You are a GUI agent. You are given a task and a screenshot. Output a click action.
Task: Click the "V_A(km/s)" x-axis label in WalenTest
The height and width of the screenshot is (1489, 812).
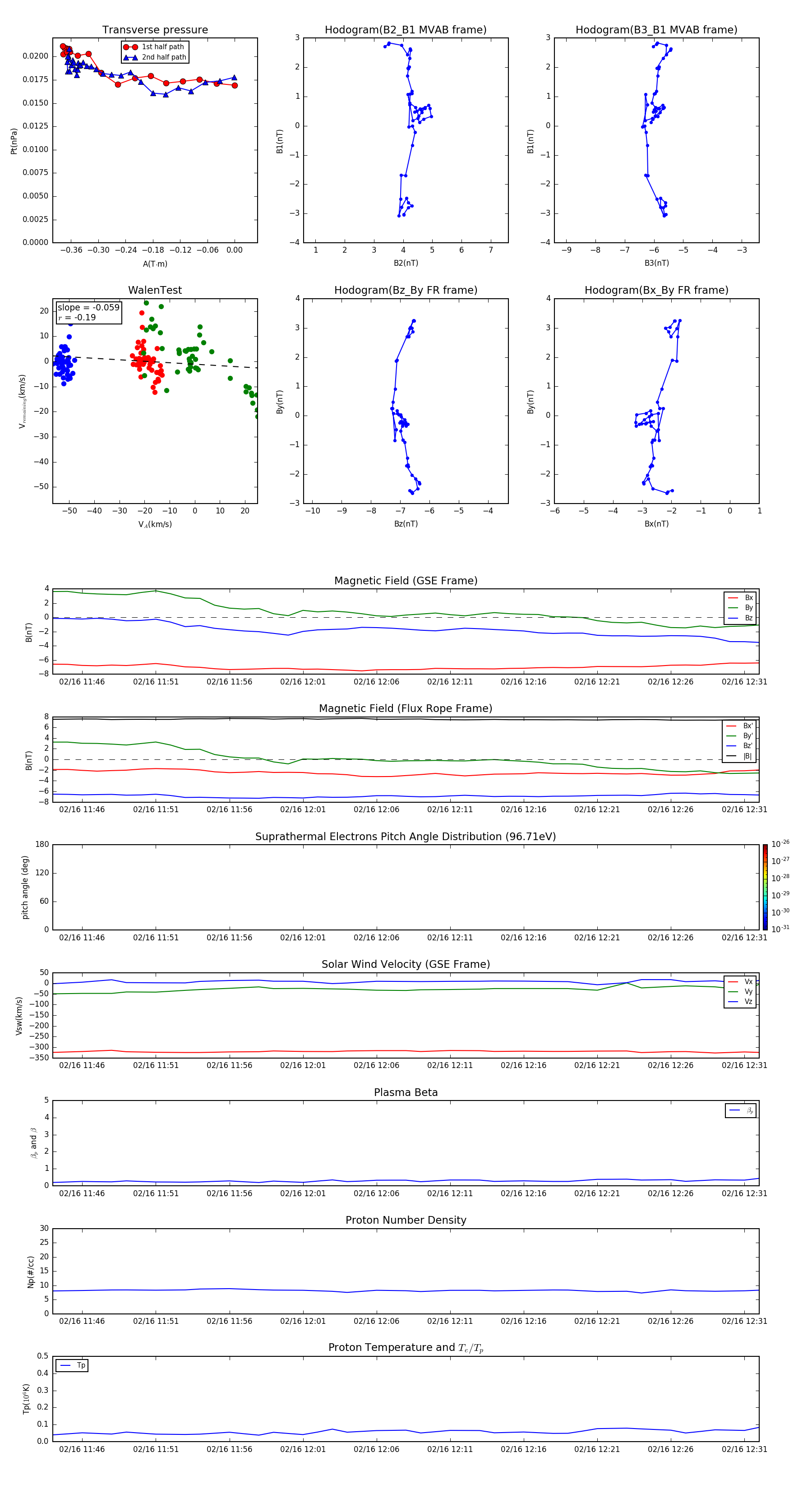[155, 524]
